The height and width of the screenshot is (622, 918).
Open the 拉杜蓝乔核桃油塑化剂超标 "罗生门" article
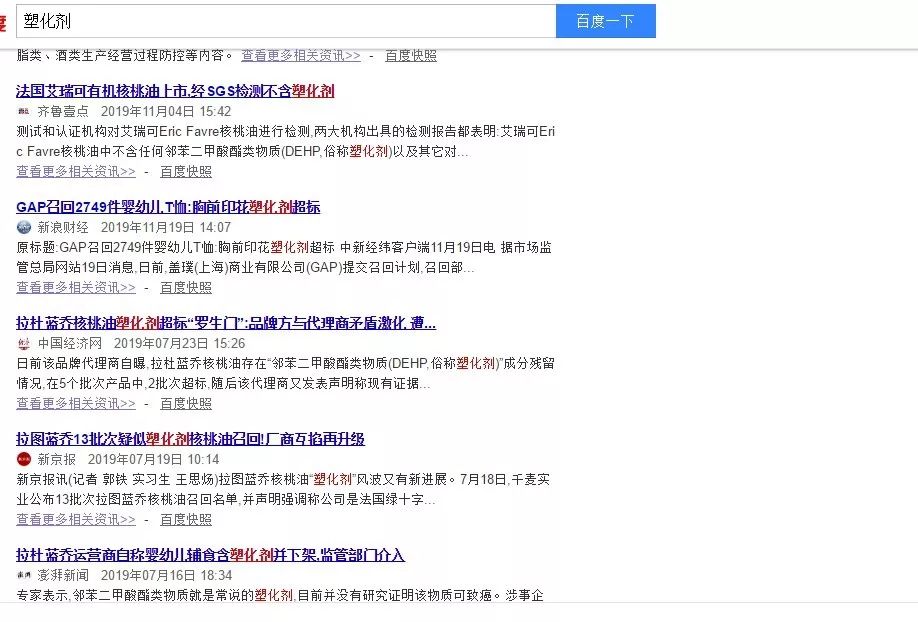coord(226,323)
